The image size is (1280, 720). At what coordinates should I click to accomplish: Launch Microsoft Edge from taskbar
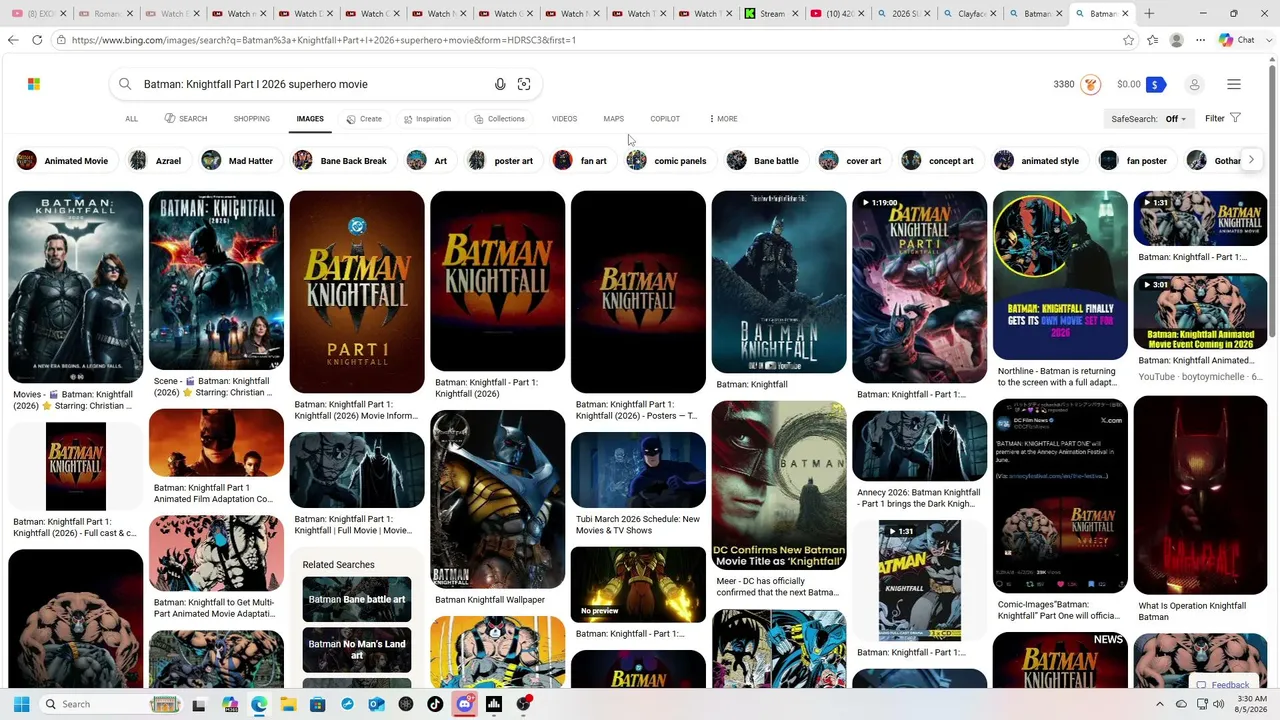(x=259, y=704)
